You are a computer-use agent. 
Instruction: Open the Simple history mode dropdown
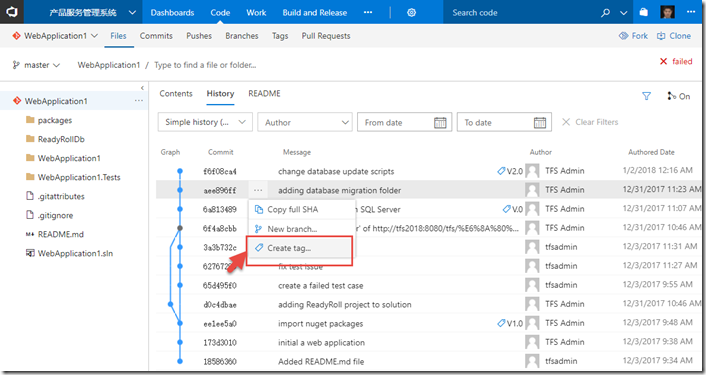(205, 122)
